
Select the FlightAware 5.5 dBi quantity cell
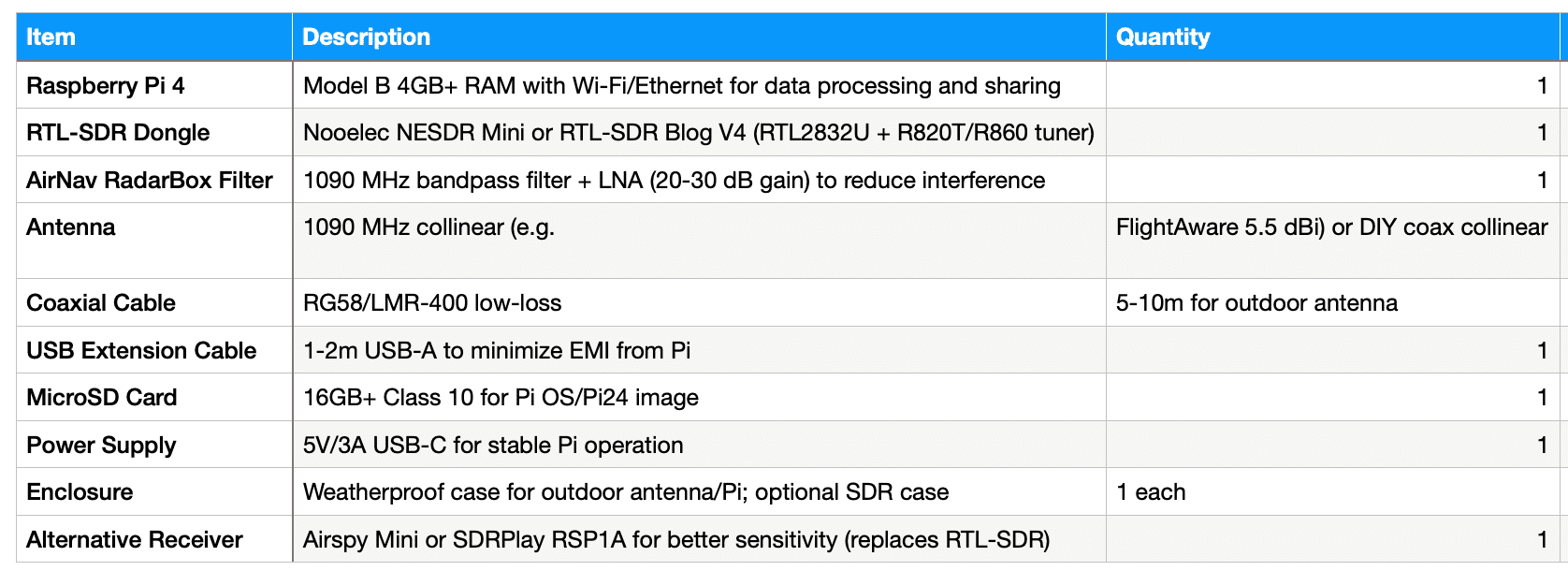click(x=1331, y=227)
